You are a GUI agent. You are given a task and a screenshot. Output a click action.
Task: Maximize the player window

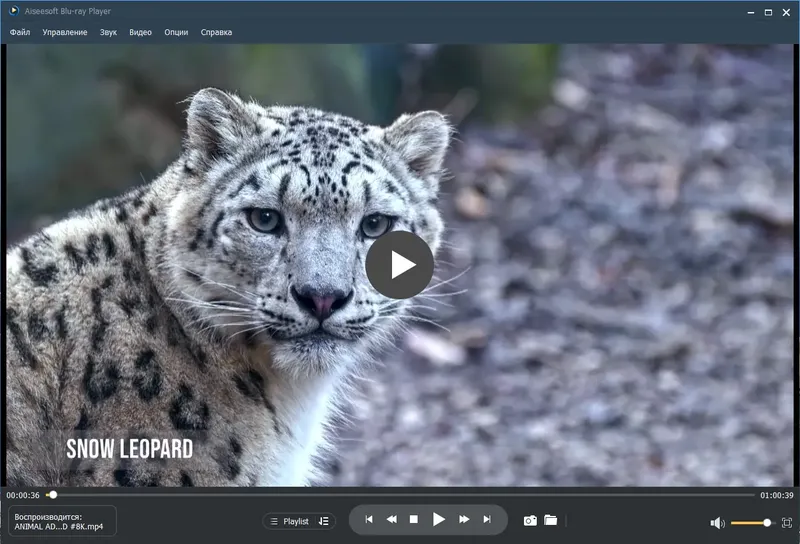click(x=768, y=12)
